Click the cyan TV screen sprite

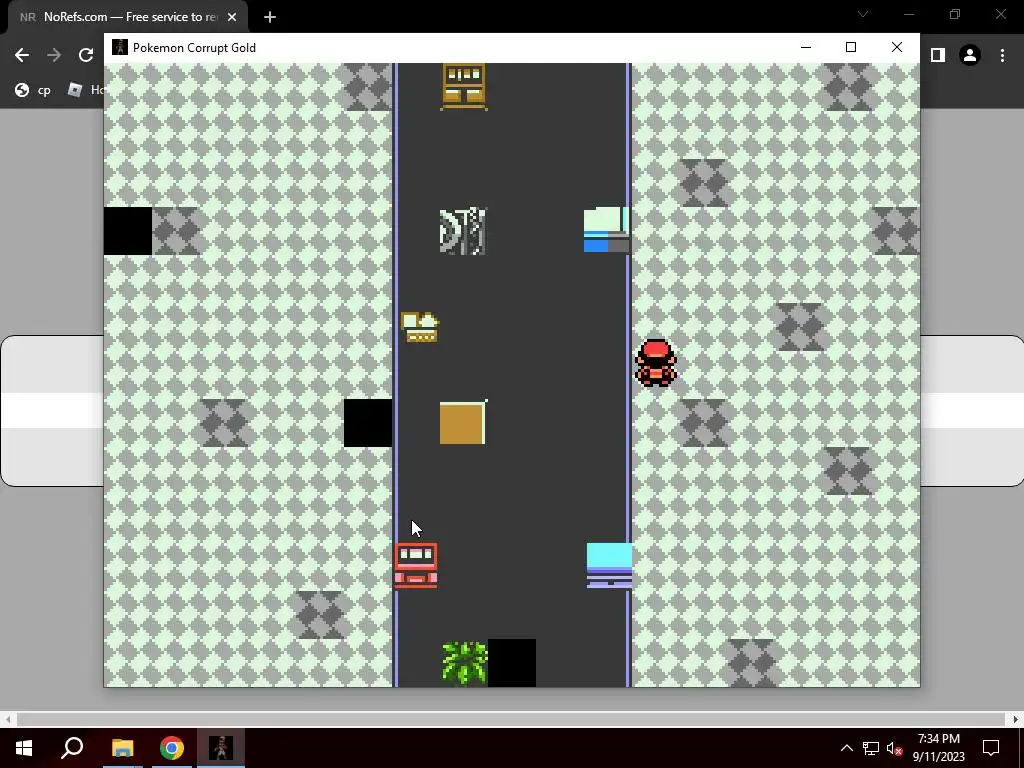(609, 566)
